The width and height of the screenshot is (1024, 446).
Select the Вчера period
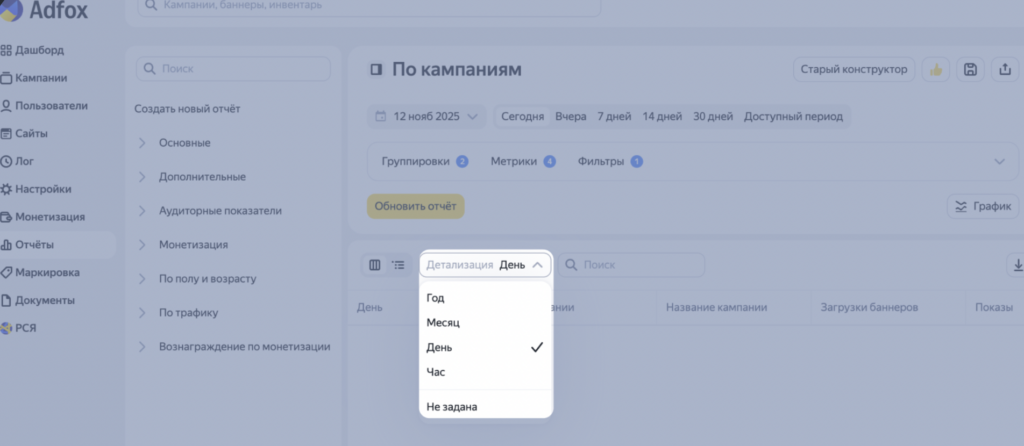(571, 117)
